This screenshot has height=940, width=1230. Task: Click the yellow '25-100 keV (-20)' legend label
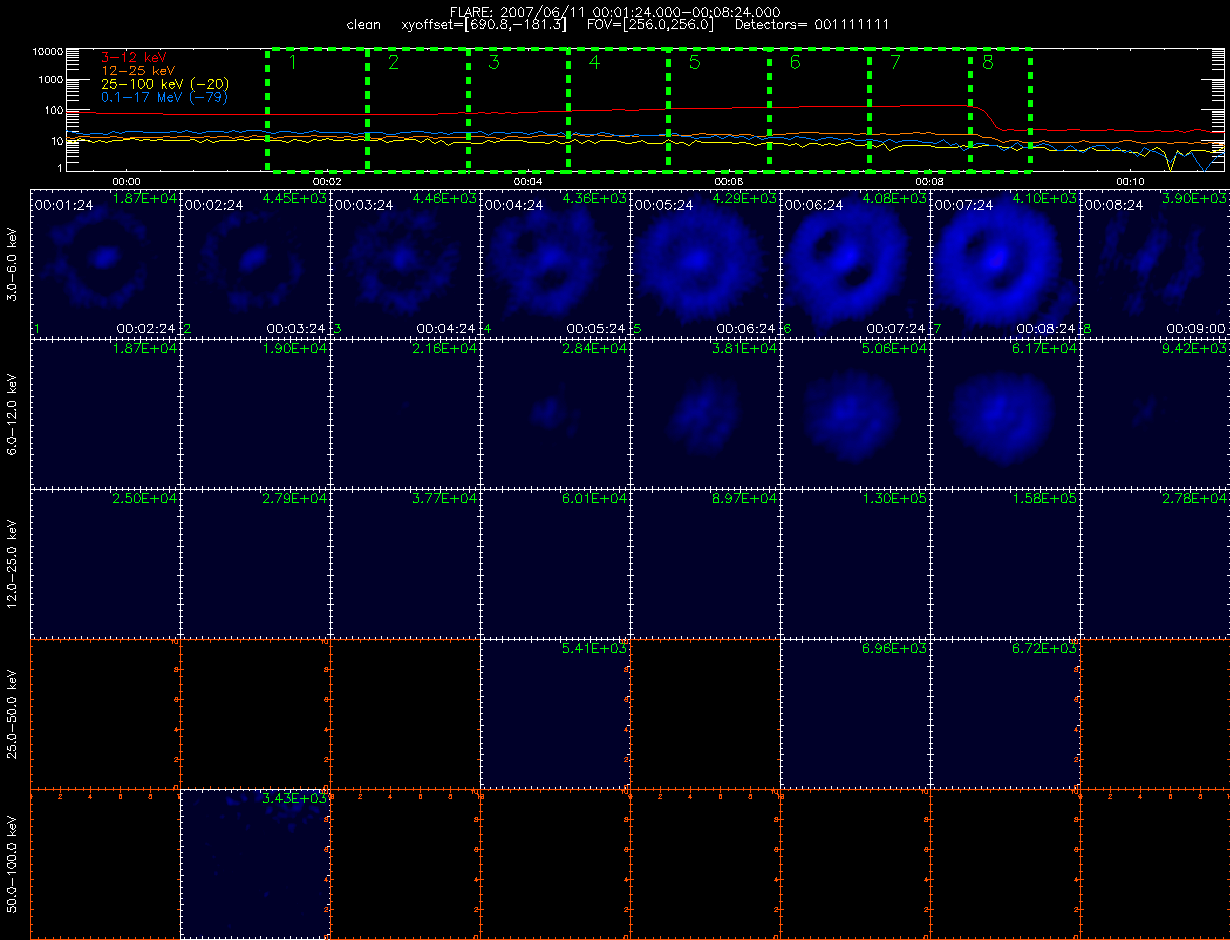(x=164, y=84)
